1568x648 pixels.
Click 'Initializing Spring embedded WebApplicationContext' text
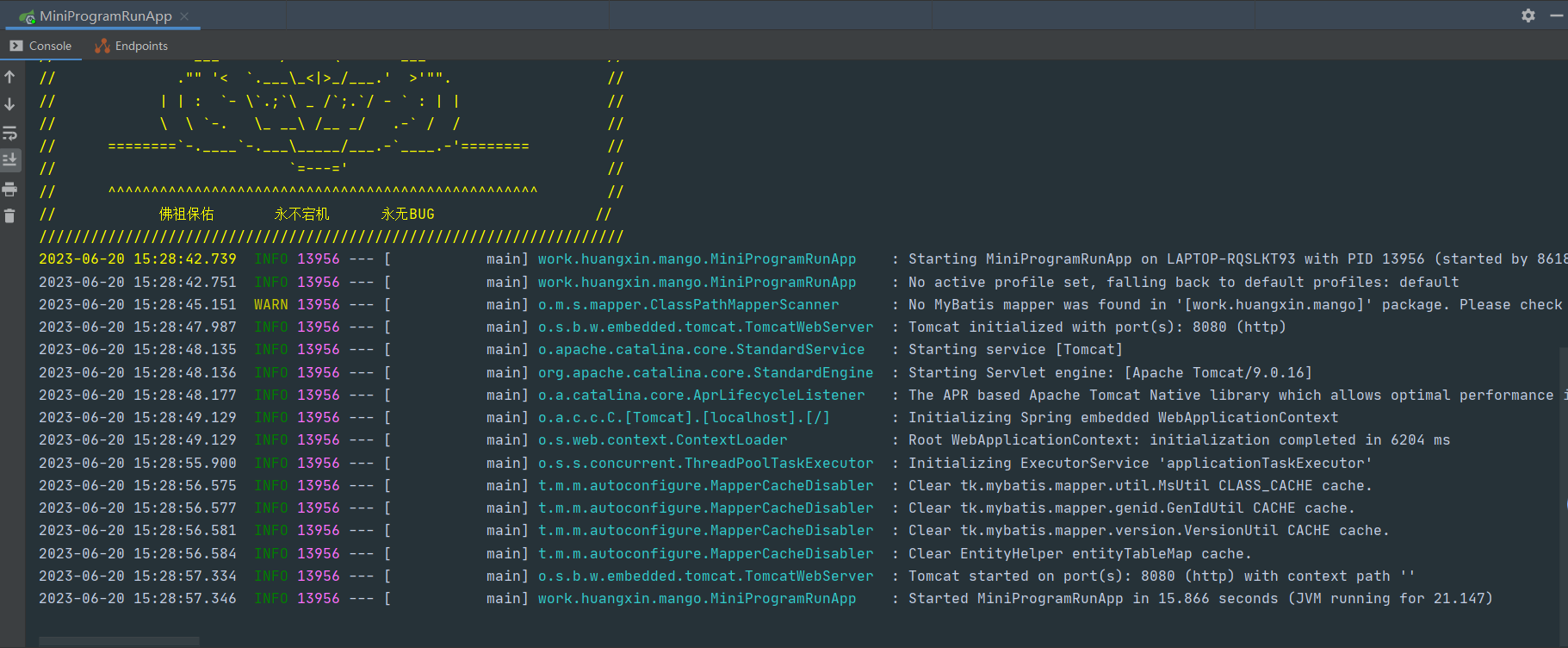1123,418
